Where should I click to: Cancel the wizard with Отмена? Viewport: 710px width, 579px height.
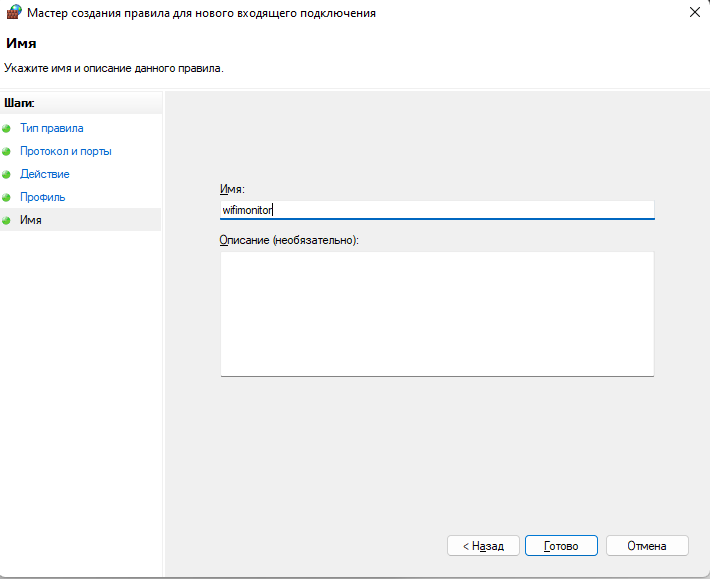[x=647, y=546]
